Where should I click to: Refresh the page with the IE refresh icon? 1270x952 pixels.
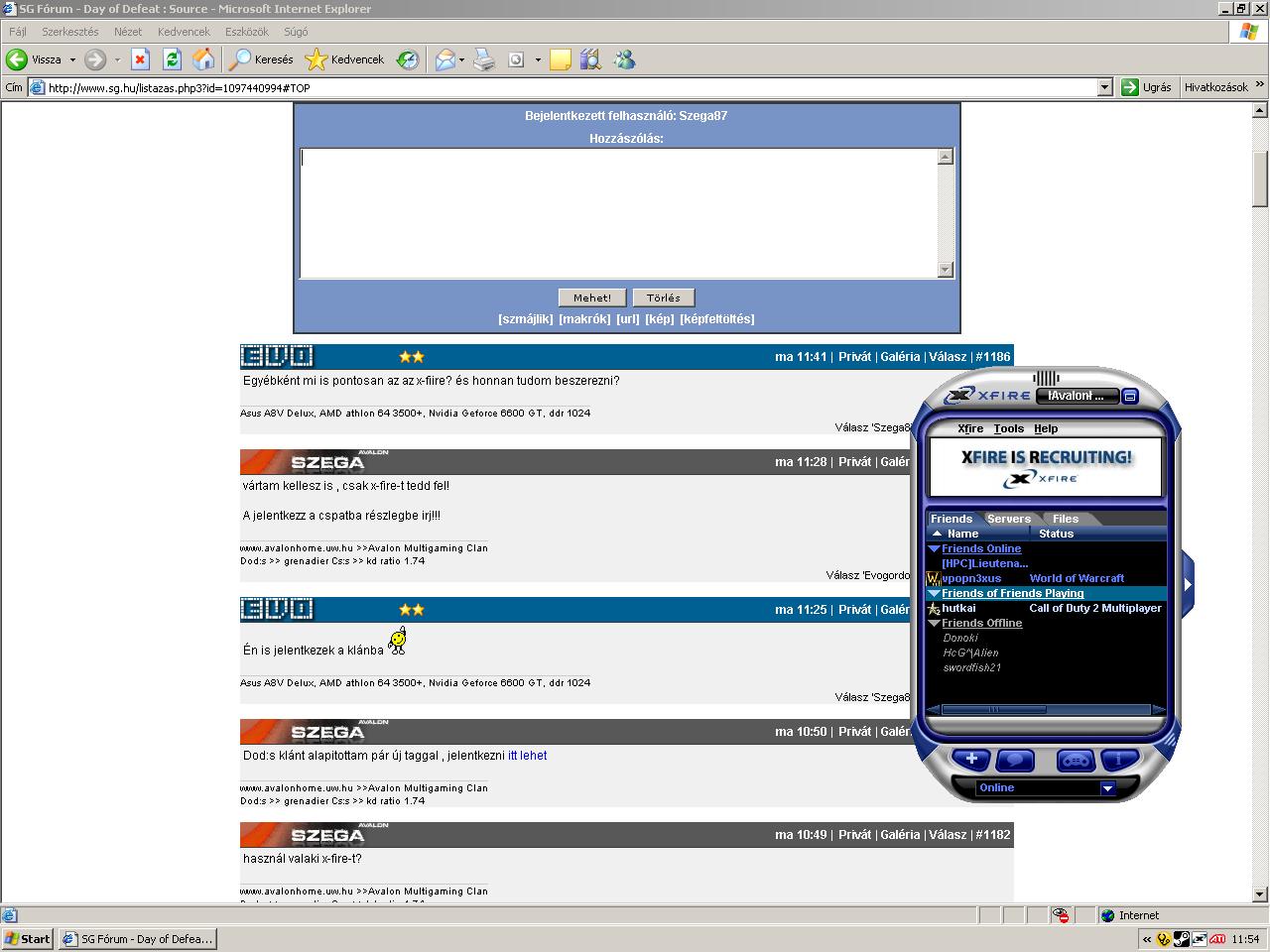coord(172,59)
